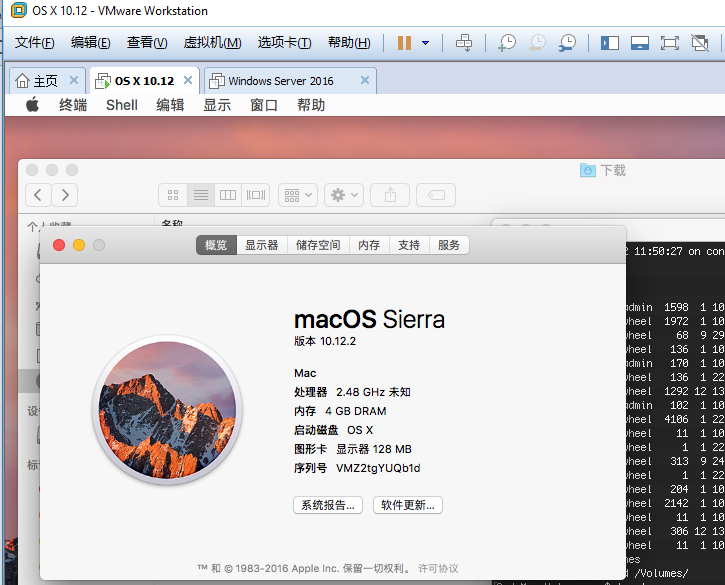This screenshot has width=725, height=585.
Task: Open the 窗口 menu
Action: click(x=264, y=105)
